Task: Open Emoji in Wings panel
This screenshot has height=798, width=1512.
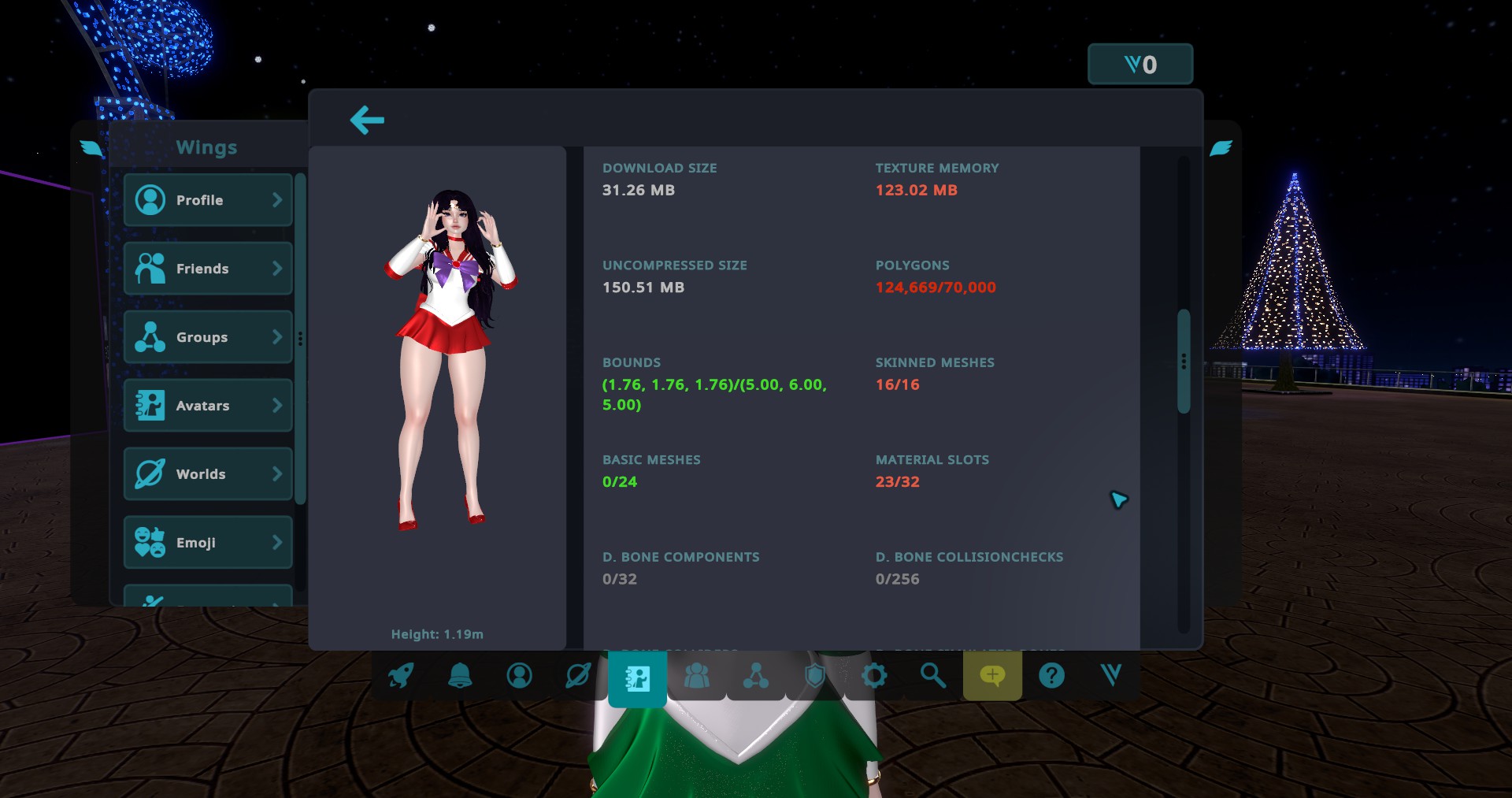Action: click(208, 543)
